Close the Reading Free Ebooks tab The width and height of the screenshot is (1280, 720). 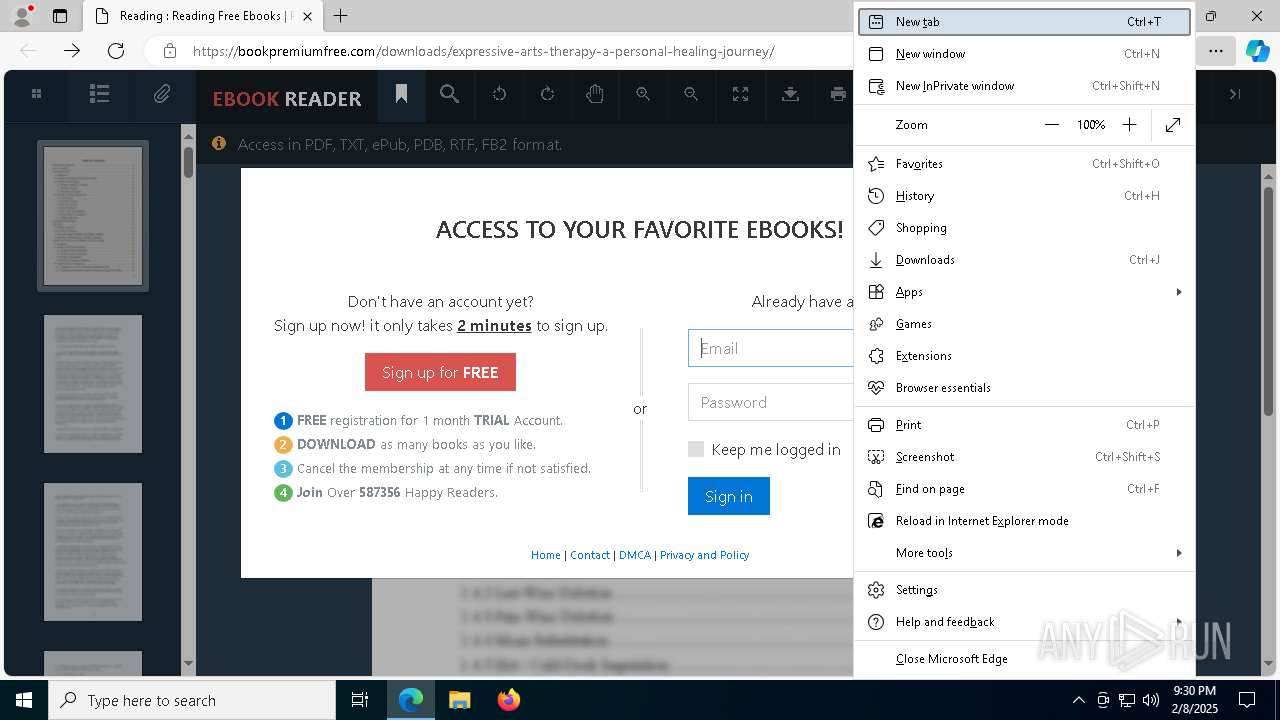(x=307, y=16)
